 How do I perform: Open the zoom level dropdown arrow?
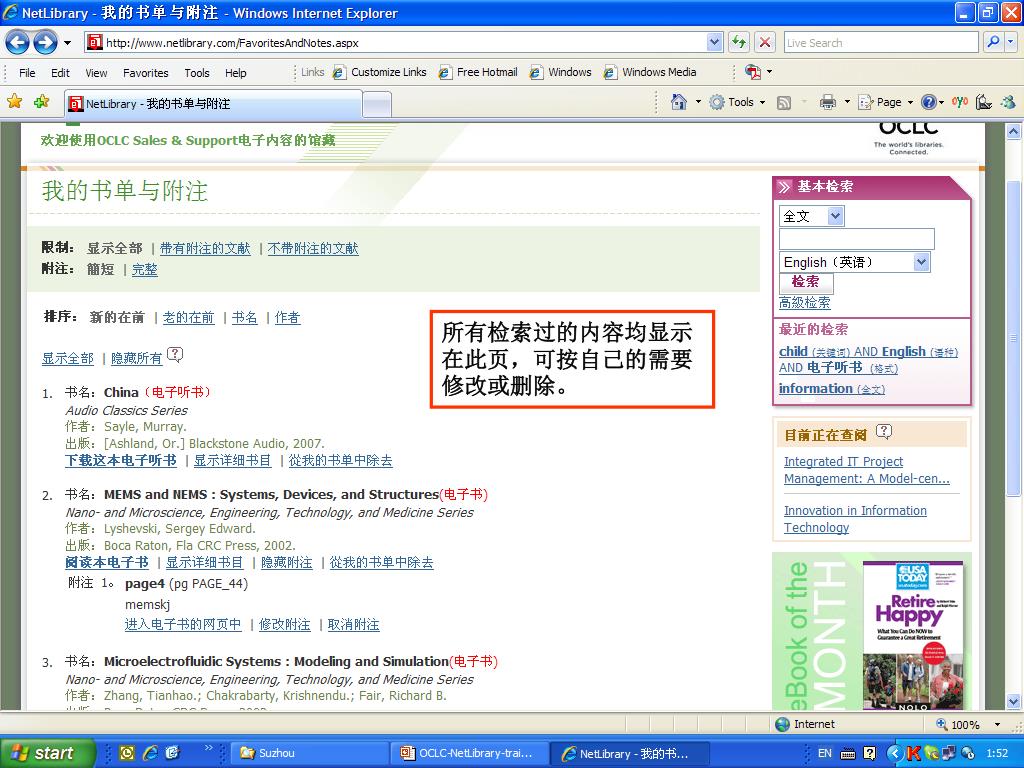[997, 724]
